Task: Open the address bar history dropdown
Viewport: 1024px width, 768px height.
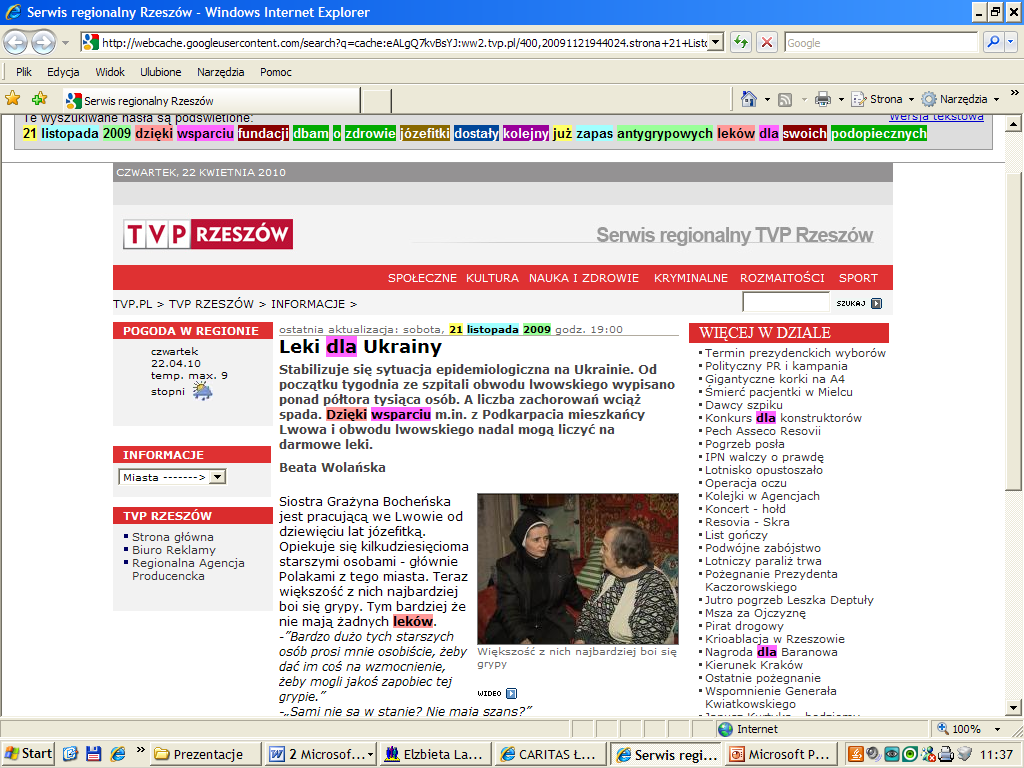Action: tap(716, 42)
